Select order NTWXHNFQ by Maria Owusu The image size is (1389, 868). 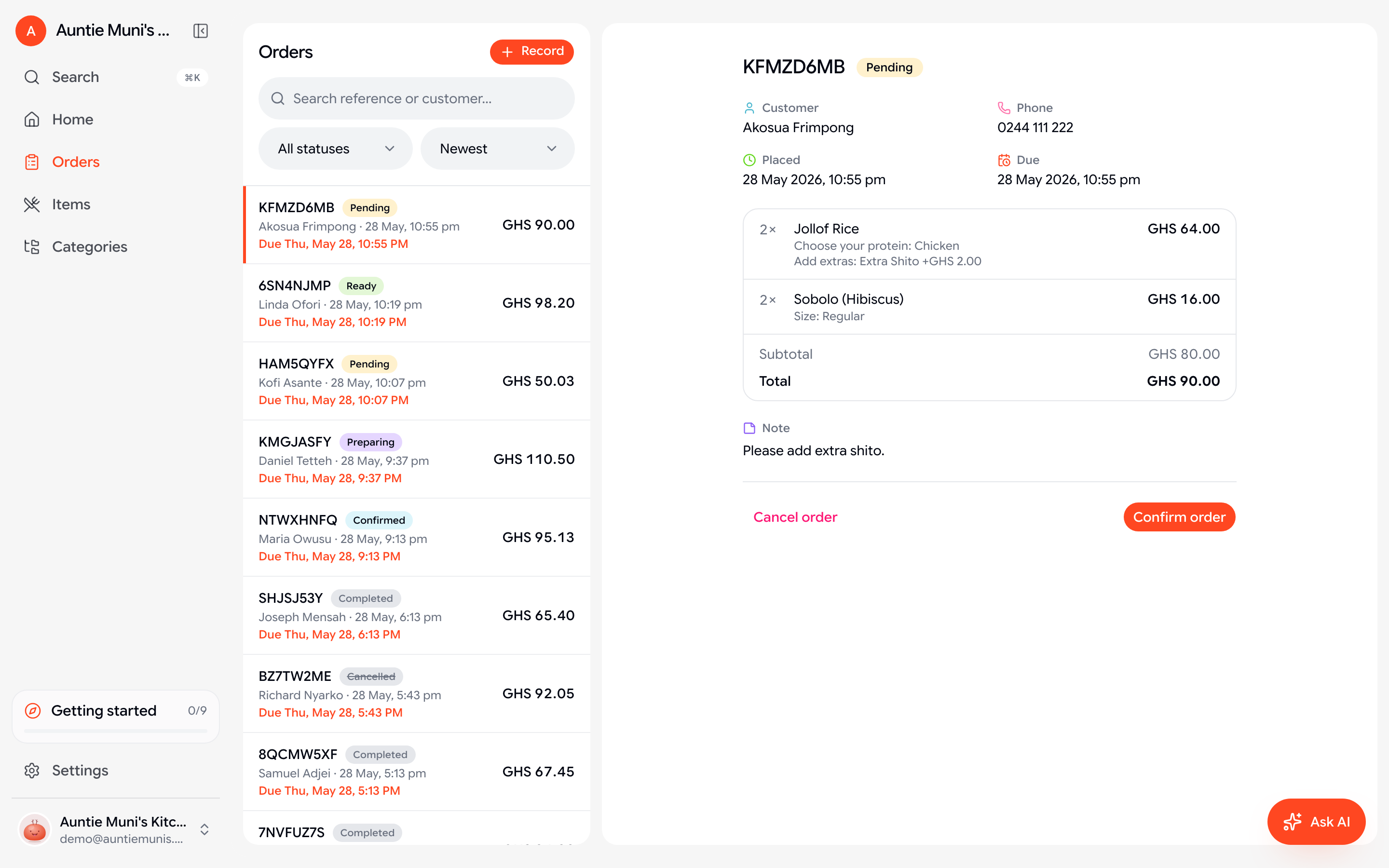417,537
